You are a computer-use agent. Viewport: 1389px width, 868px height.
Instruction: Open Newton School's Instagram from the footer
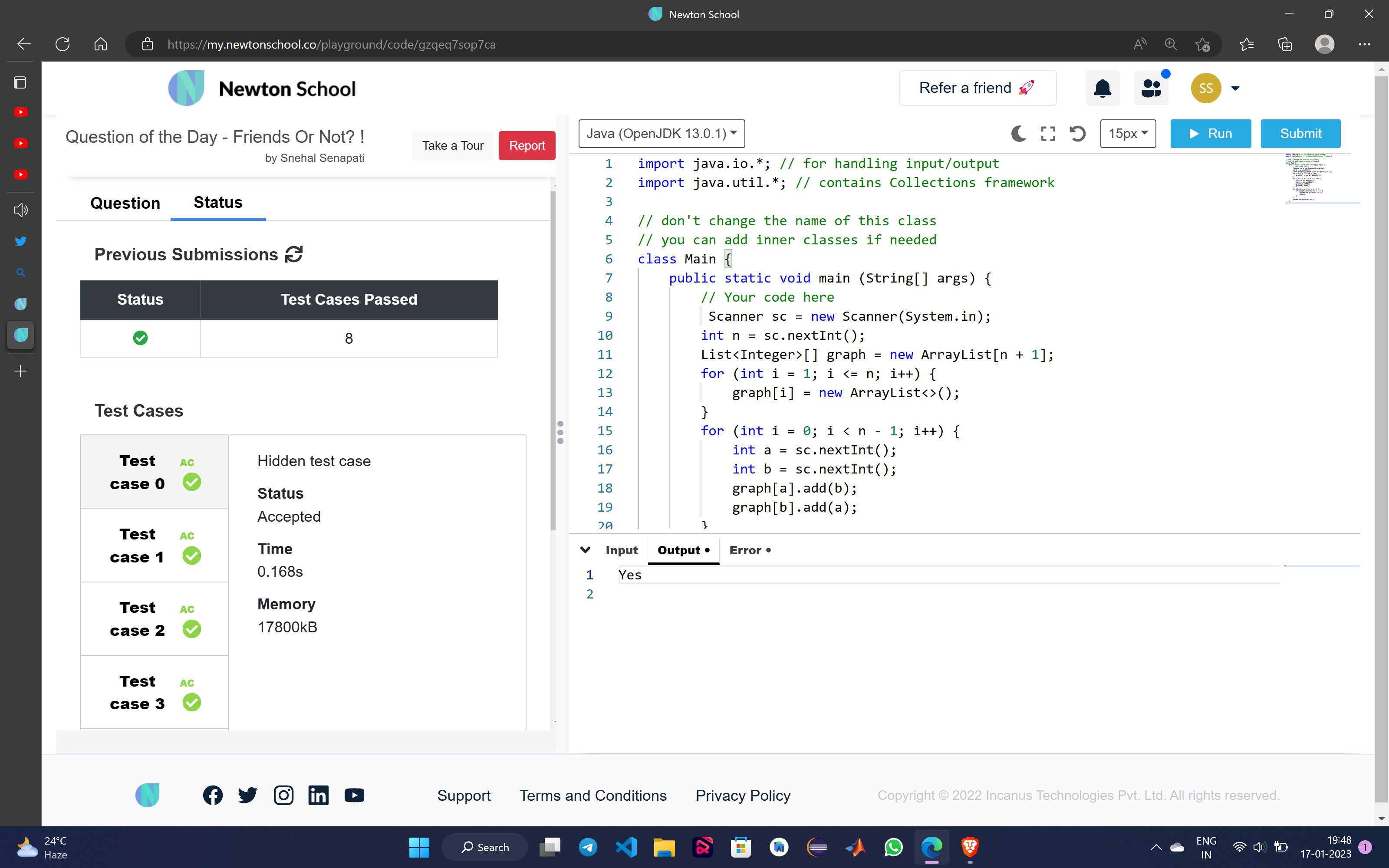(x=283, y=795)
